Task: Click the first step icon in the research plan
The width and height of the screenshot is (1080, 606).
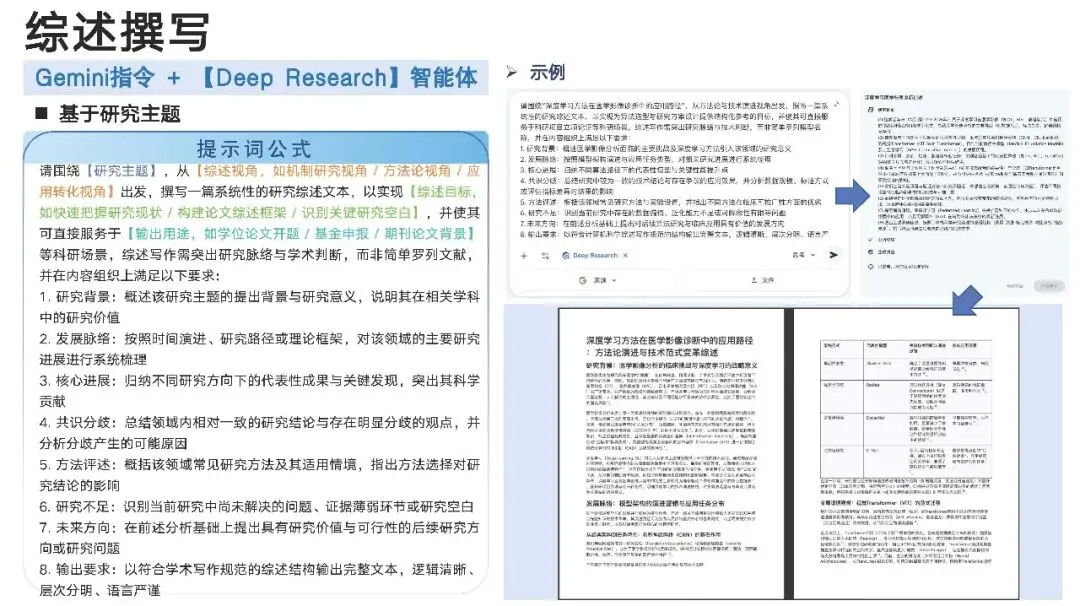Action: click(x=870, y=109)
